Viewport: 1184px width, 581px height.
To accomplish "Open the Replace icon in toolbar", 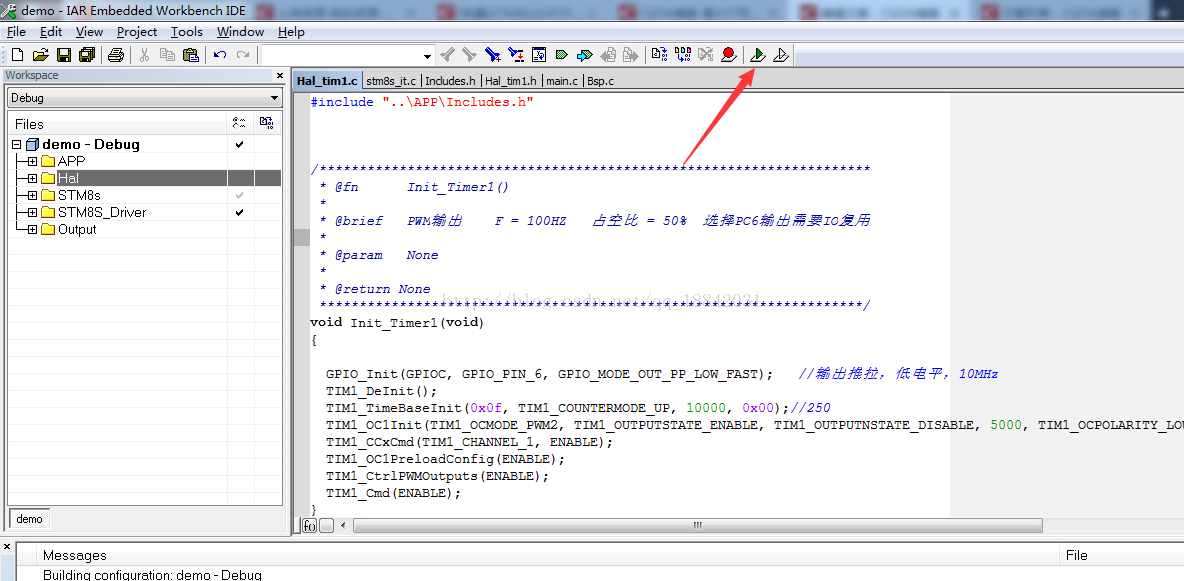I will [516, 54].
